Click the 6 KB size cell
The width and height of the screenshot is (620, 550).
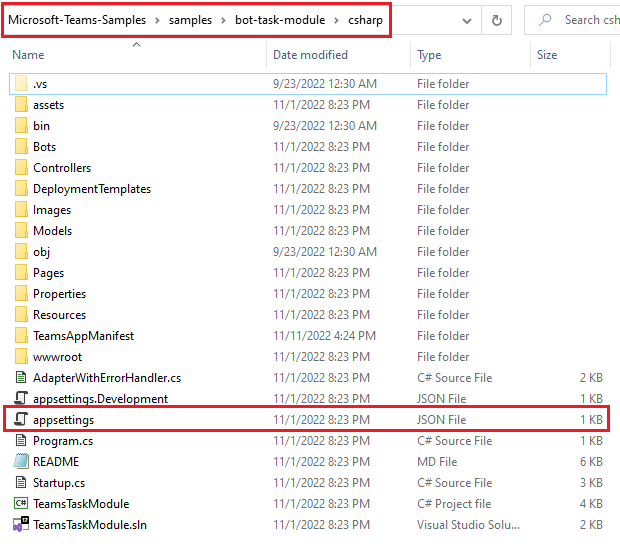[x=591, y=461]
